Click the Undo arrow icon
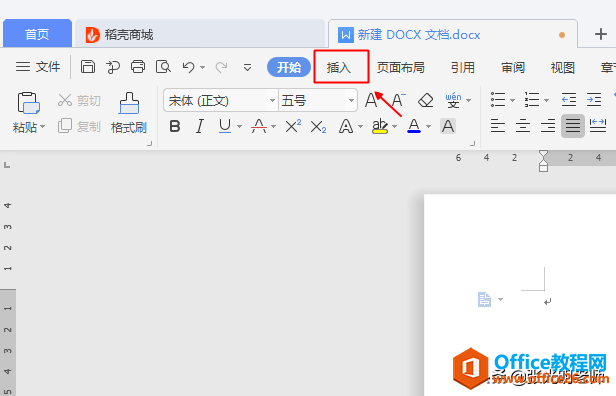The width and height of the screenshot is (616, 396). 189,67
